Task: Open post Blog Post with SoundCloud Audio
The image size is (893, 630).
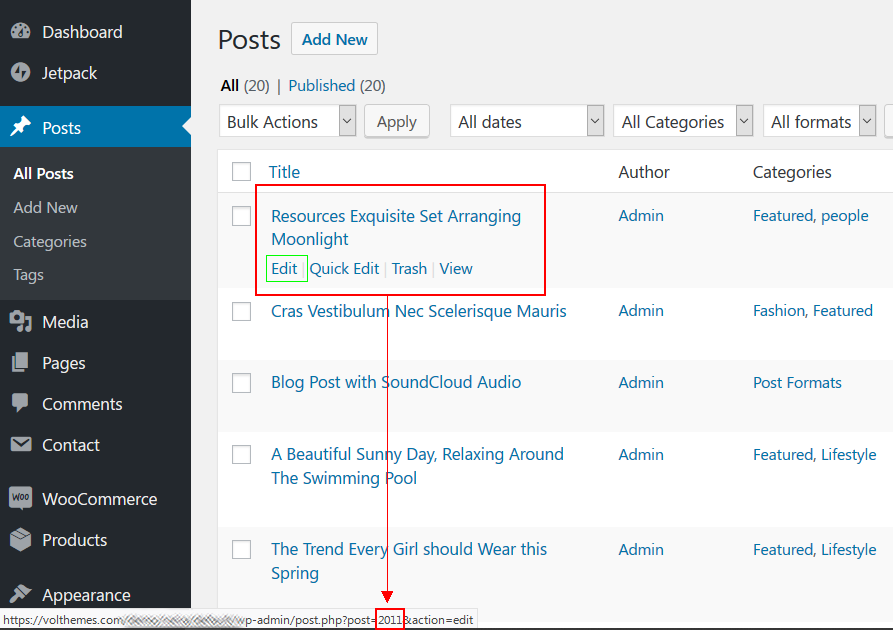Action: [x=396, y=382]
